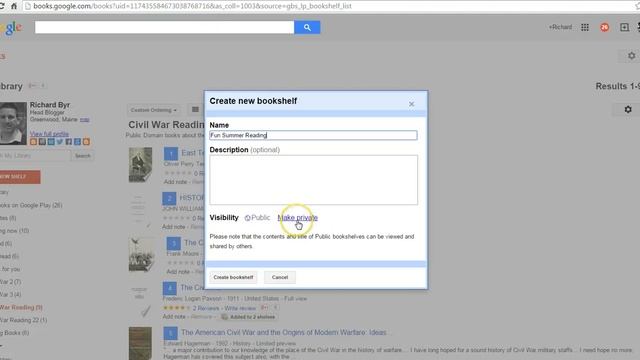Click the View full profile link

point(49,134)
